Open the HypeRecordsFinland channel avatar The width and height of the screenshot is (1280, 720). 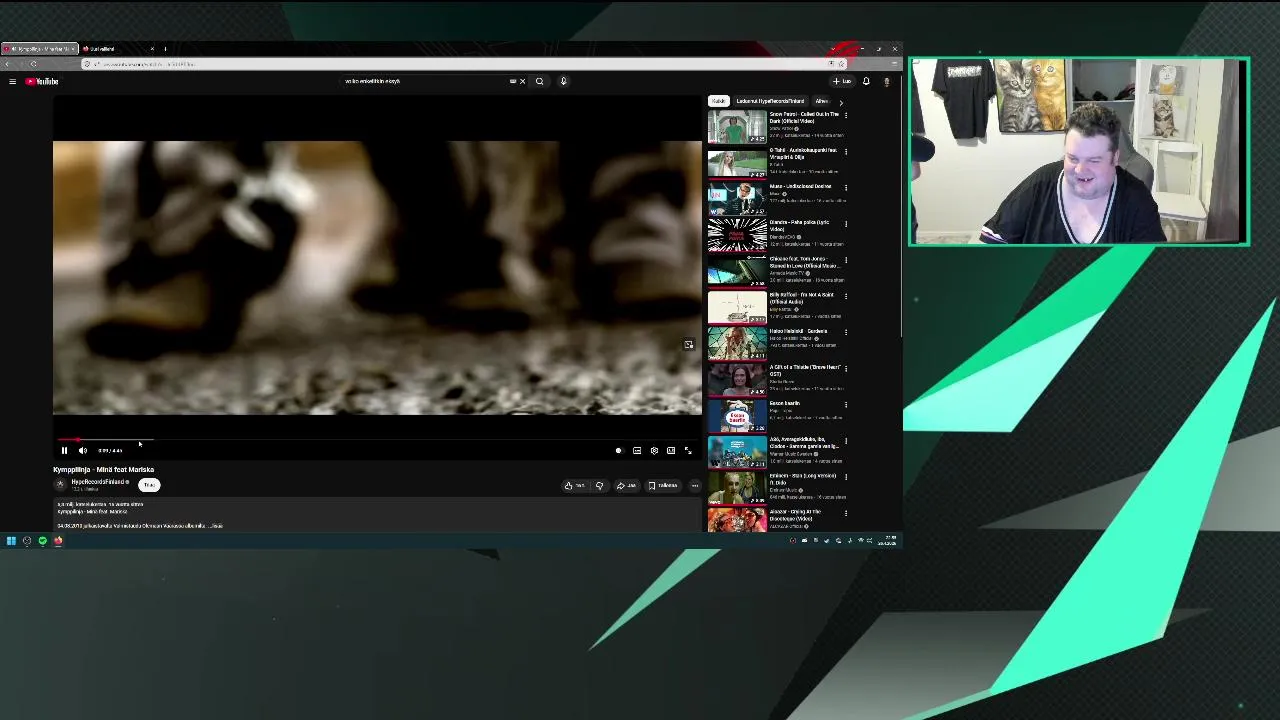click(x=60, y=485)
